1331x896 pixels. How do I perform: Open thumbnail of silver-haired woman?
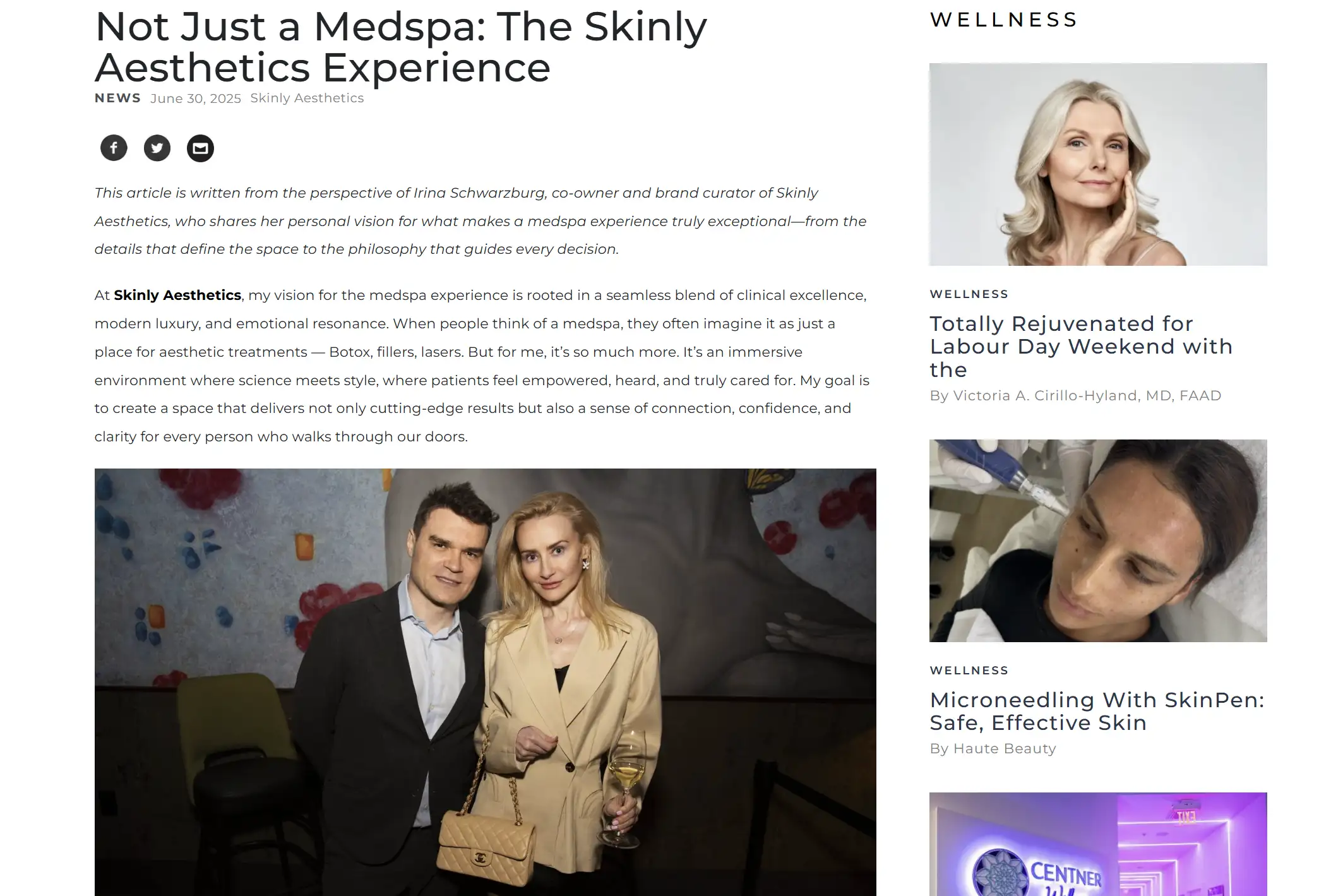point(1098,164)
